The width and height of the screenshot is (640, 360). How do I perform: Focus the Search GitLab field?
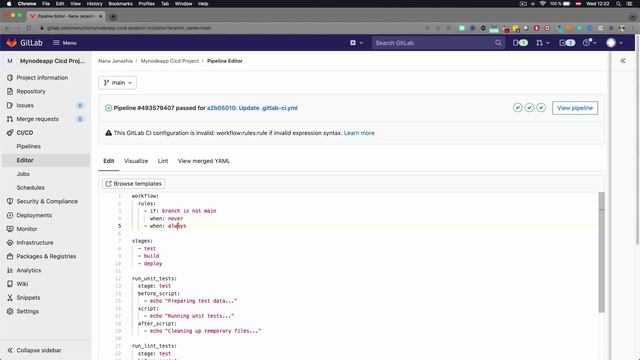pos(438,43)
